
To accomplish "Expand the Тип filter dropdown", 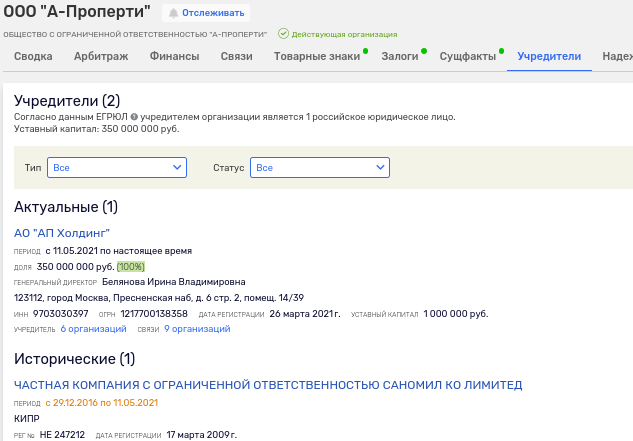I will pyautogui.click(x=117, y=168).
